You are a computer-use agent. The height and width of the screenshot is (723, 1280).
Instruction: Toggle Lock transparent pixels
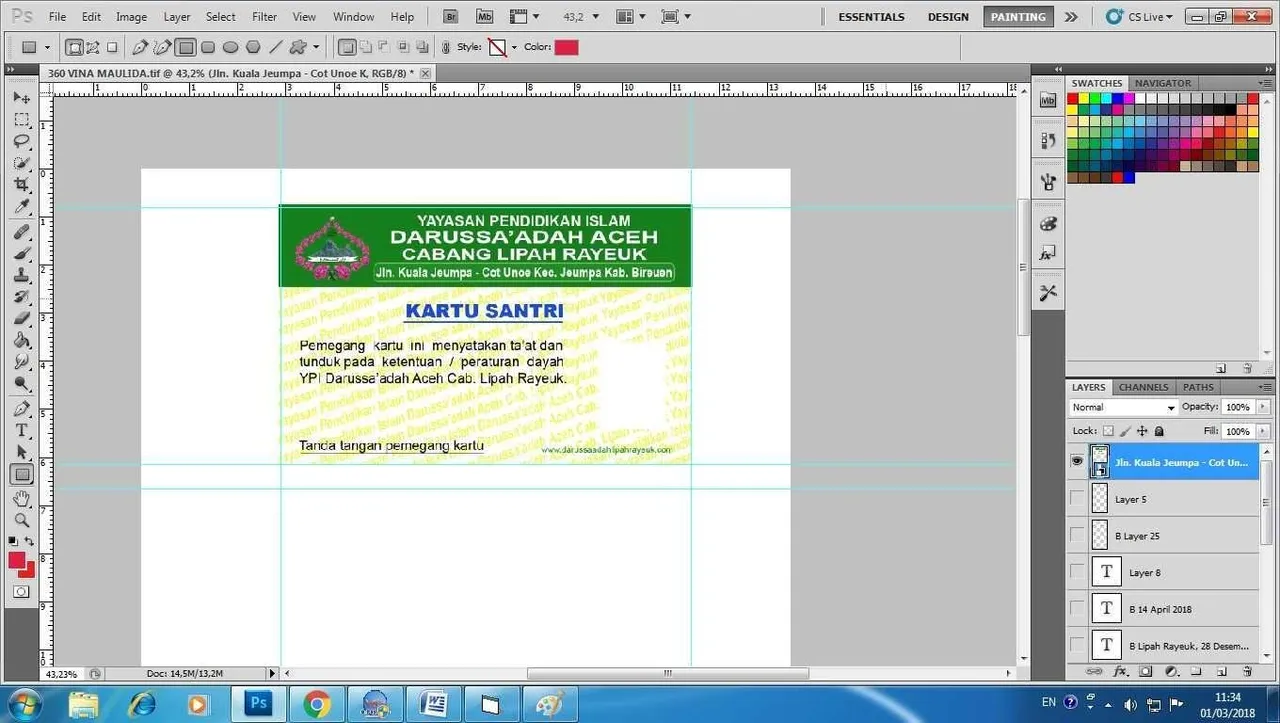click(x=1108, y=431)
